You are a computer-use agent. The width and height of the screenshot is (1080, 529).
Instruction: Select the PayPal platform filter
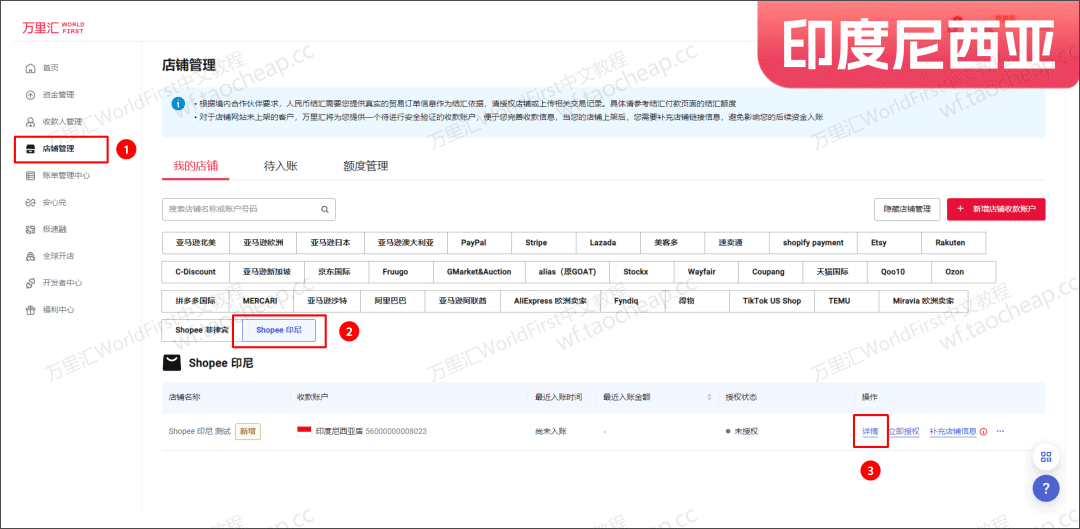click(473, 243)
